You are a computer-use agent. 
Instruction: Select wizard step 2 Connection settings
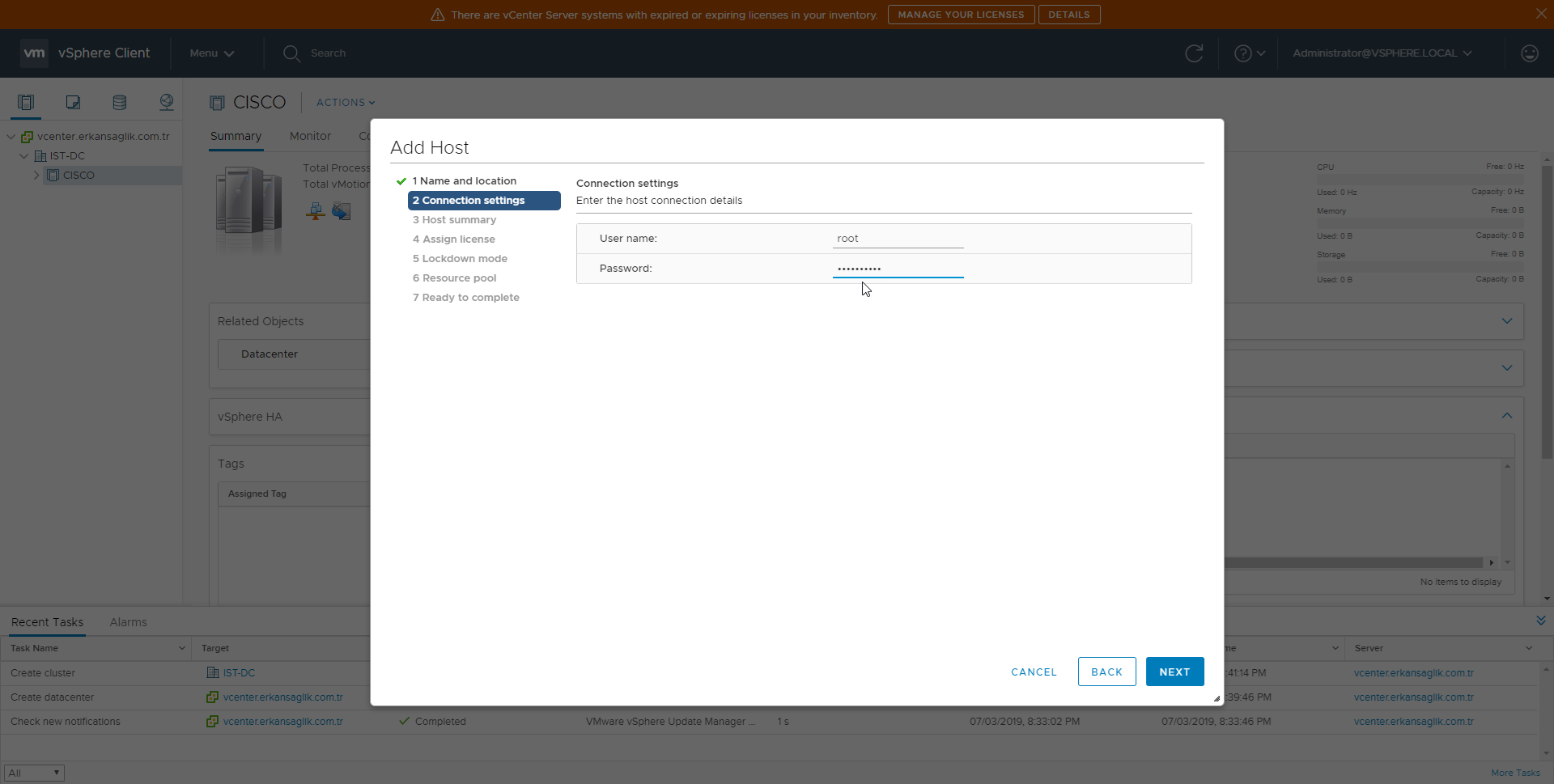(484, 201)
